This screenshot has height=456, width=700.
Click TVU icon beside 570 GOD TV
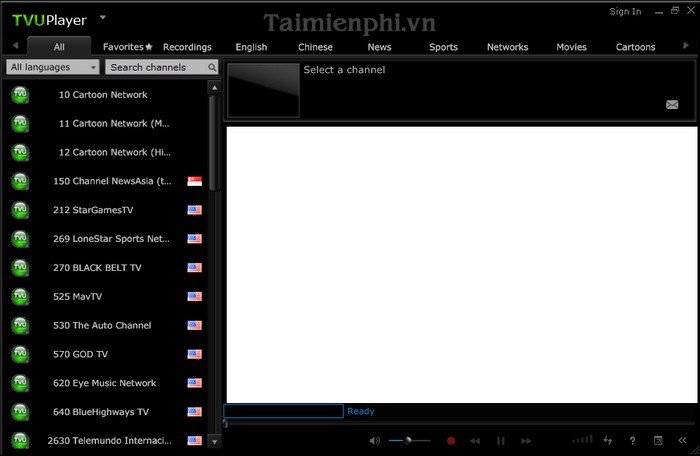pyautogui.click(x=20, y=354)
